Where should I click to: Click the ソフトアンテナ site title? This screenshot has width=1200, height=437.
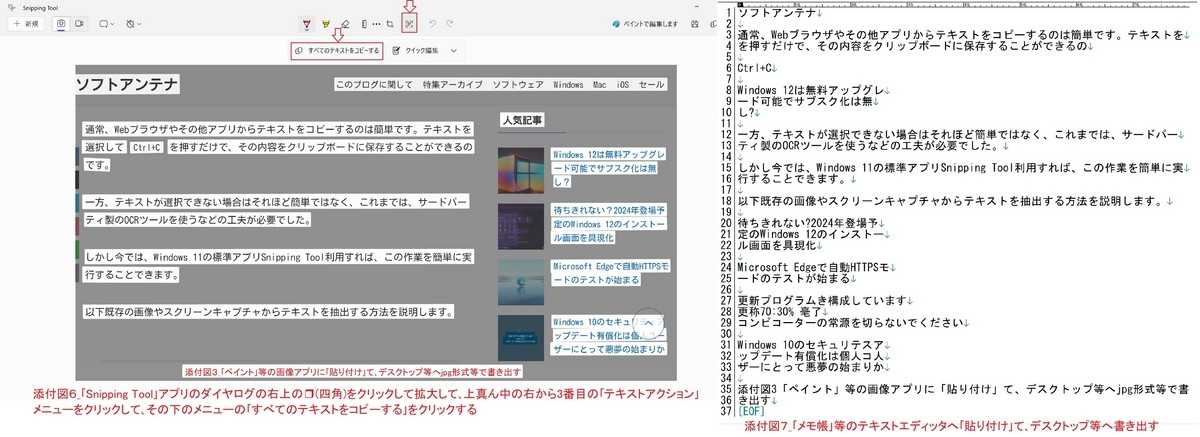127,84
